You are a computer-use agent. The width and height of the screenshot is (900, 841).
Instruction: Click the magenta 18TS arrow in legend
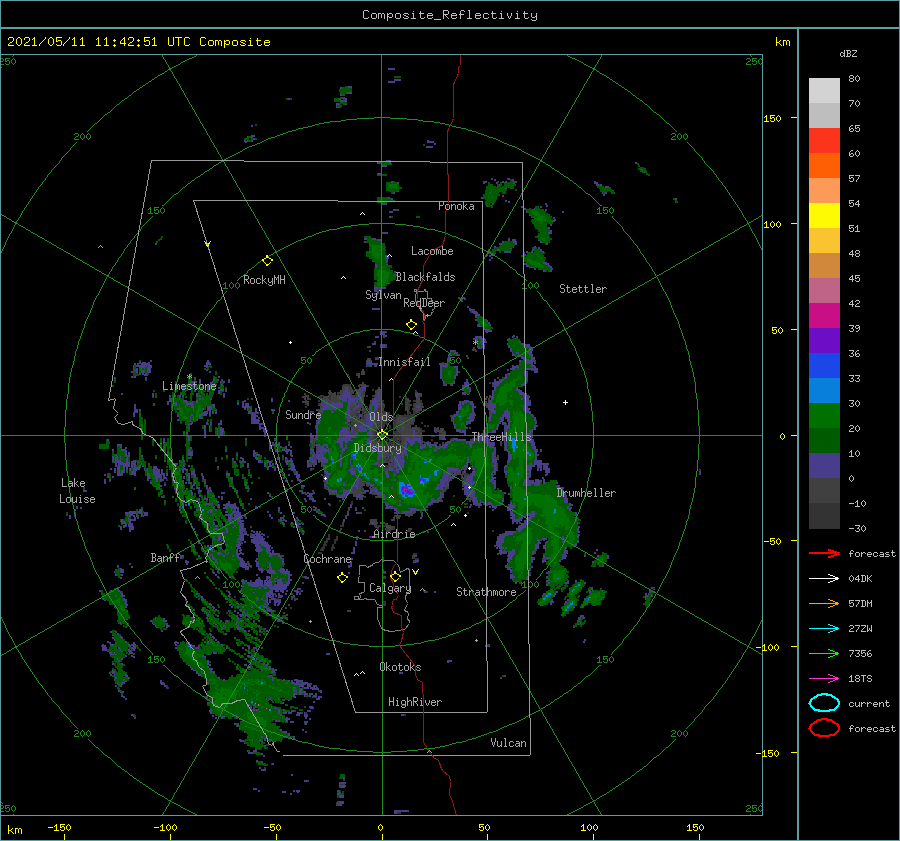tap(824, 679)
